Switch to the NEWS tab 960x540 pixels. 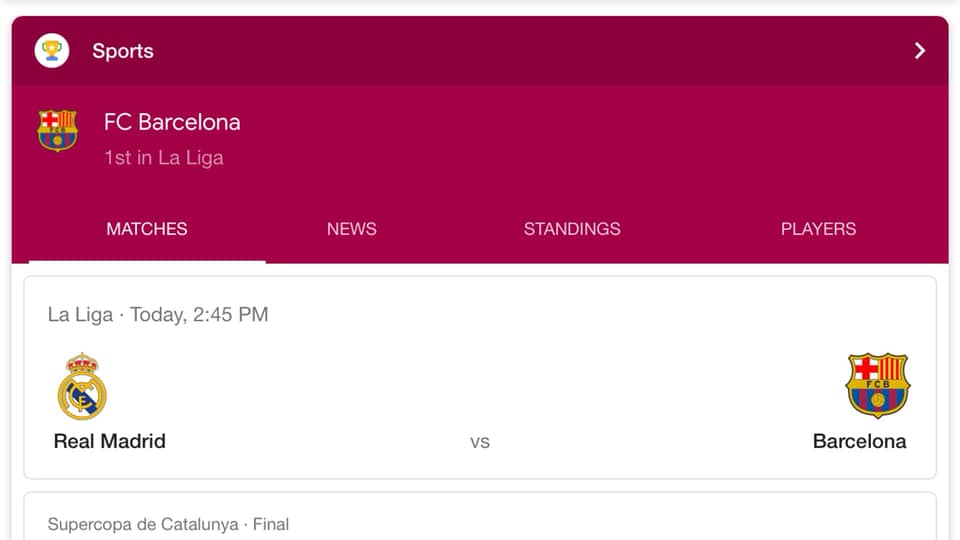click(352, 229)
